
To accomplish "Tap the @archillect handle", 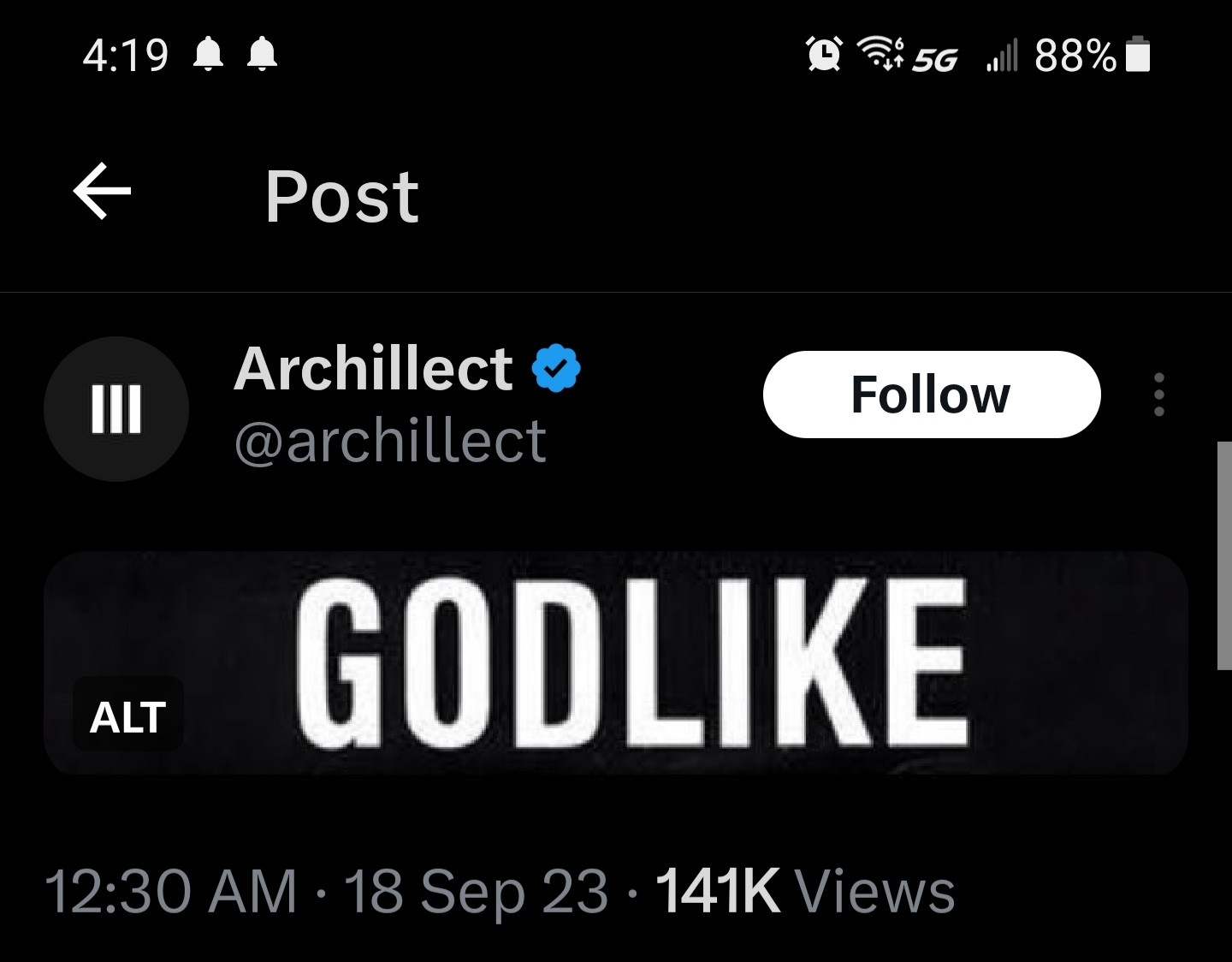I will [x=390, y=442].
